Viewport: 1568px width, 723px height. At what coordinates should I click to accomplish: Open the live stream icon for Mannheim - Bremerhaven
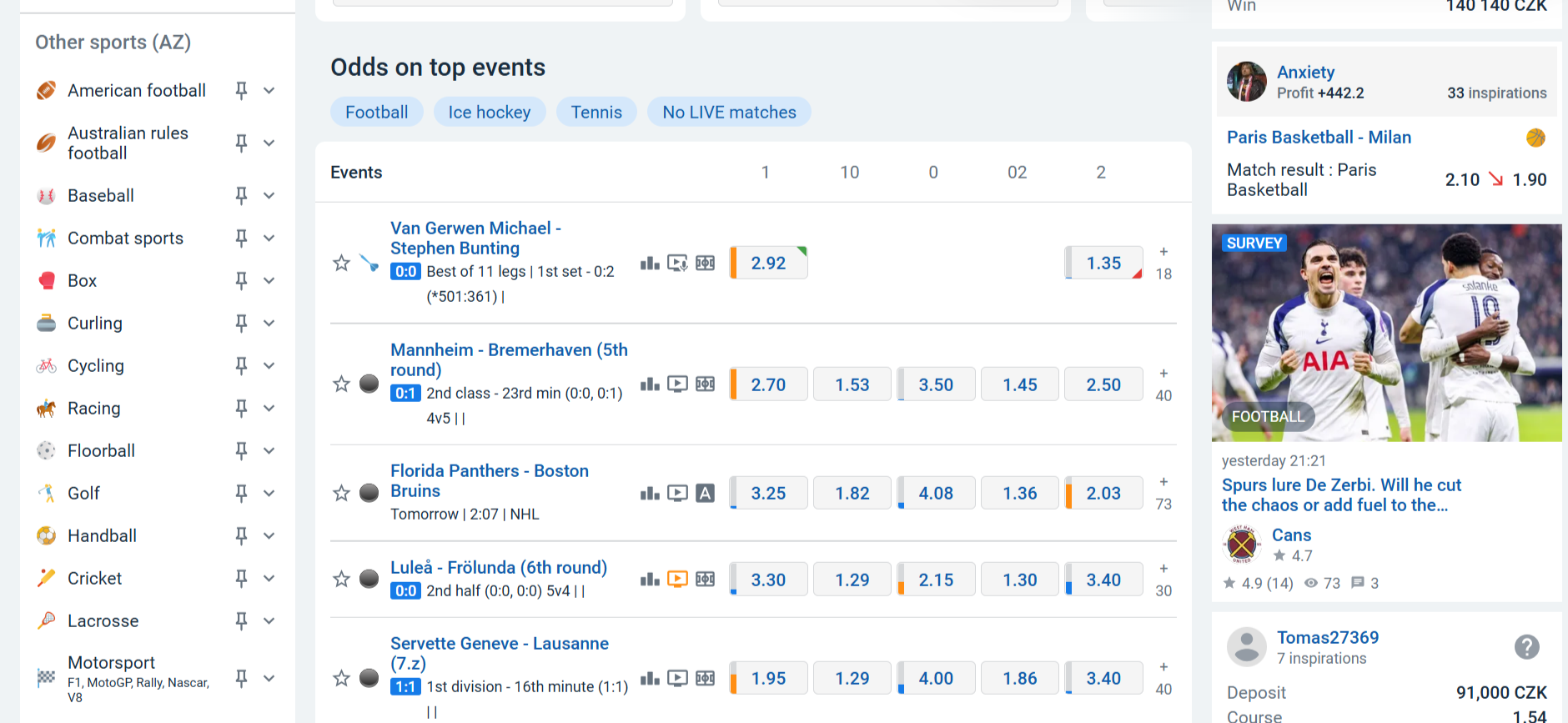[x=677, y=384]
